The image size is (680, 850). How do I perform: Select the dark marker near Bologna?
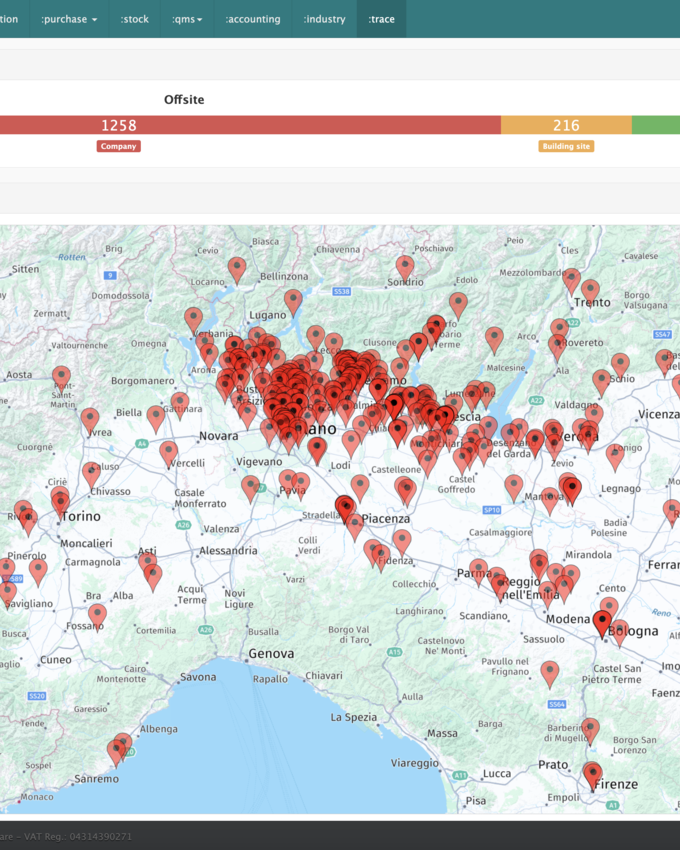click(x=601, y=623)
